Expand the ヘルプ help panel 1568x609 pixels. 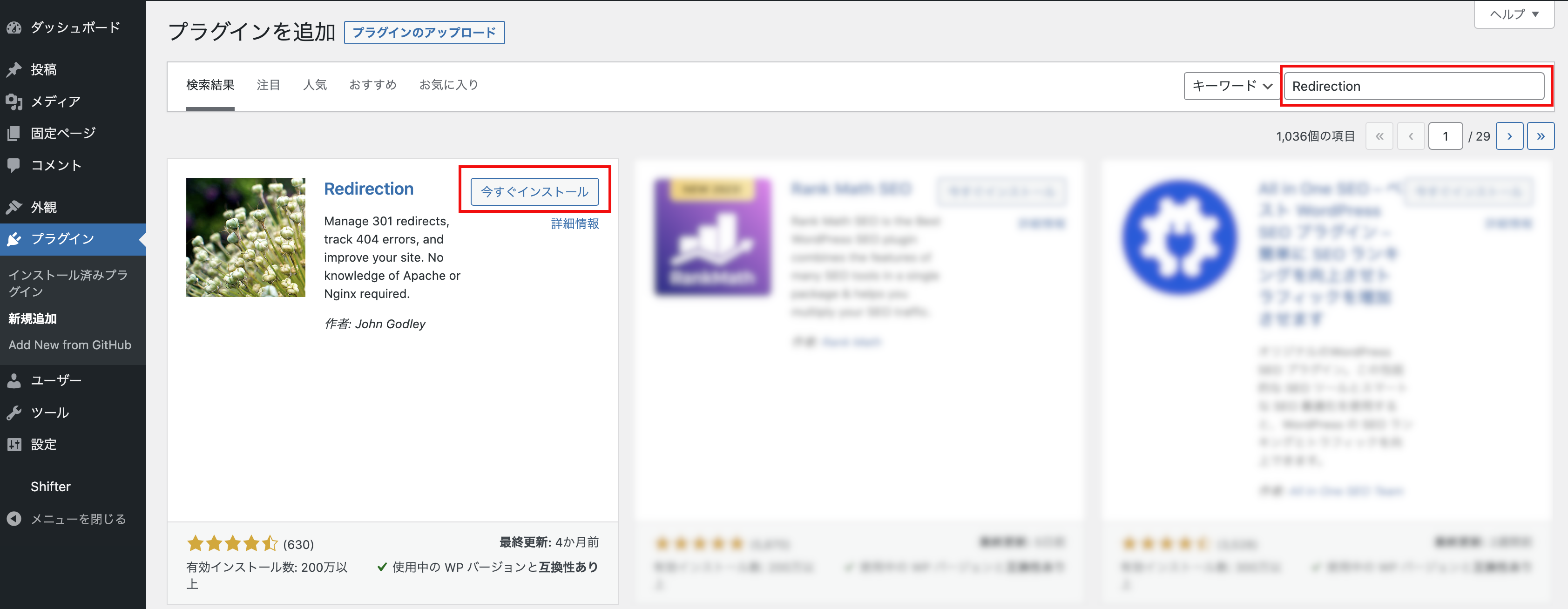point(1513,14)
